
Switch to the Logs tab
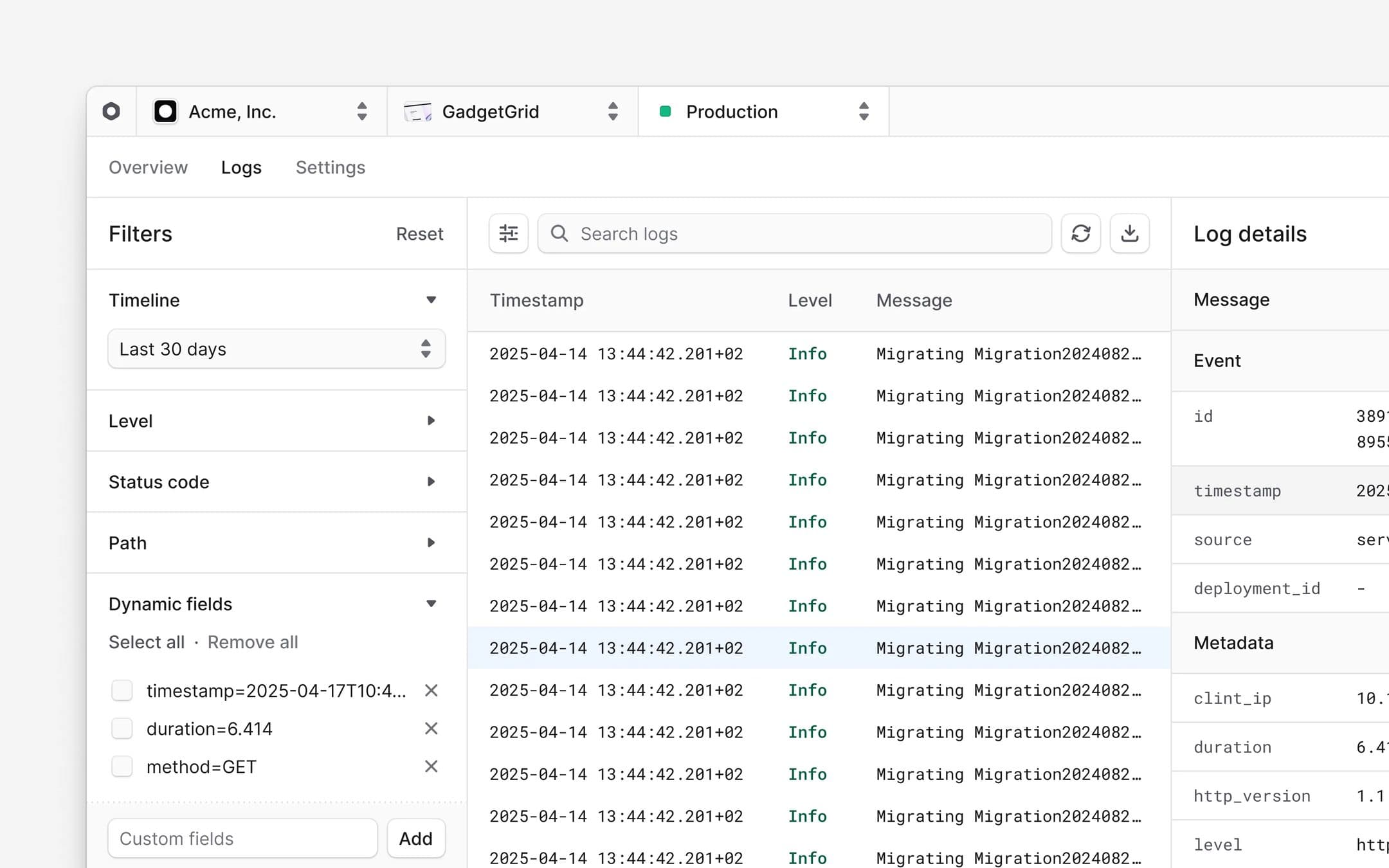click(x=241, y=167)
